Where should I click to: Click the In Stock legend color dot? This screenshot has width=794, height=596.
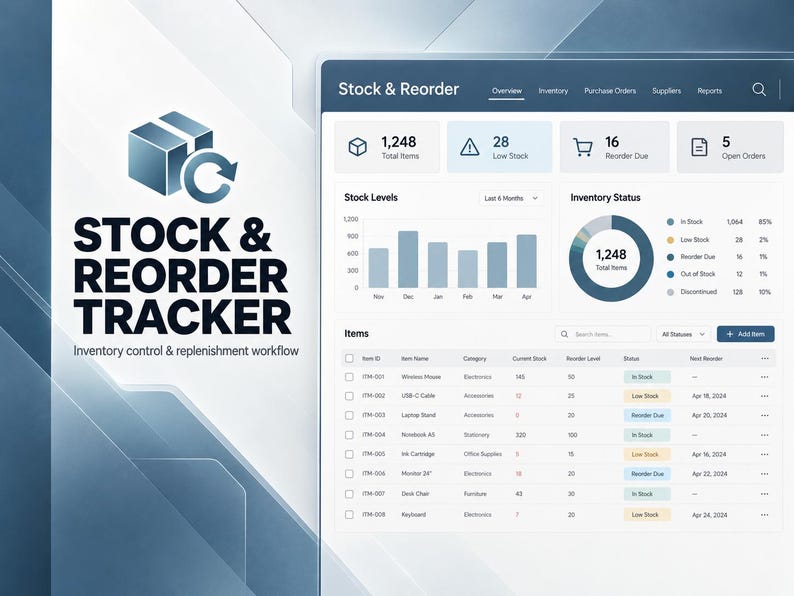670,222
